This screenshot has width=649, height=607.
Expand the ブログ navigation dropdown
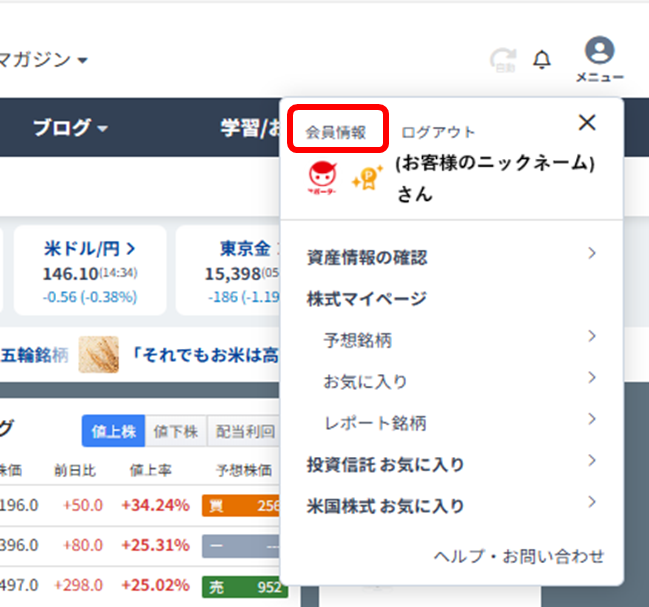70,127
